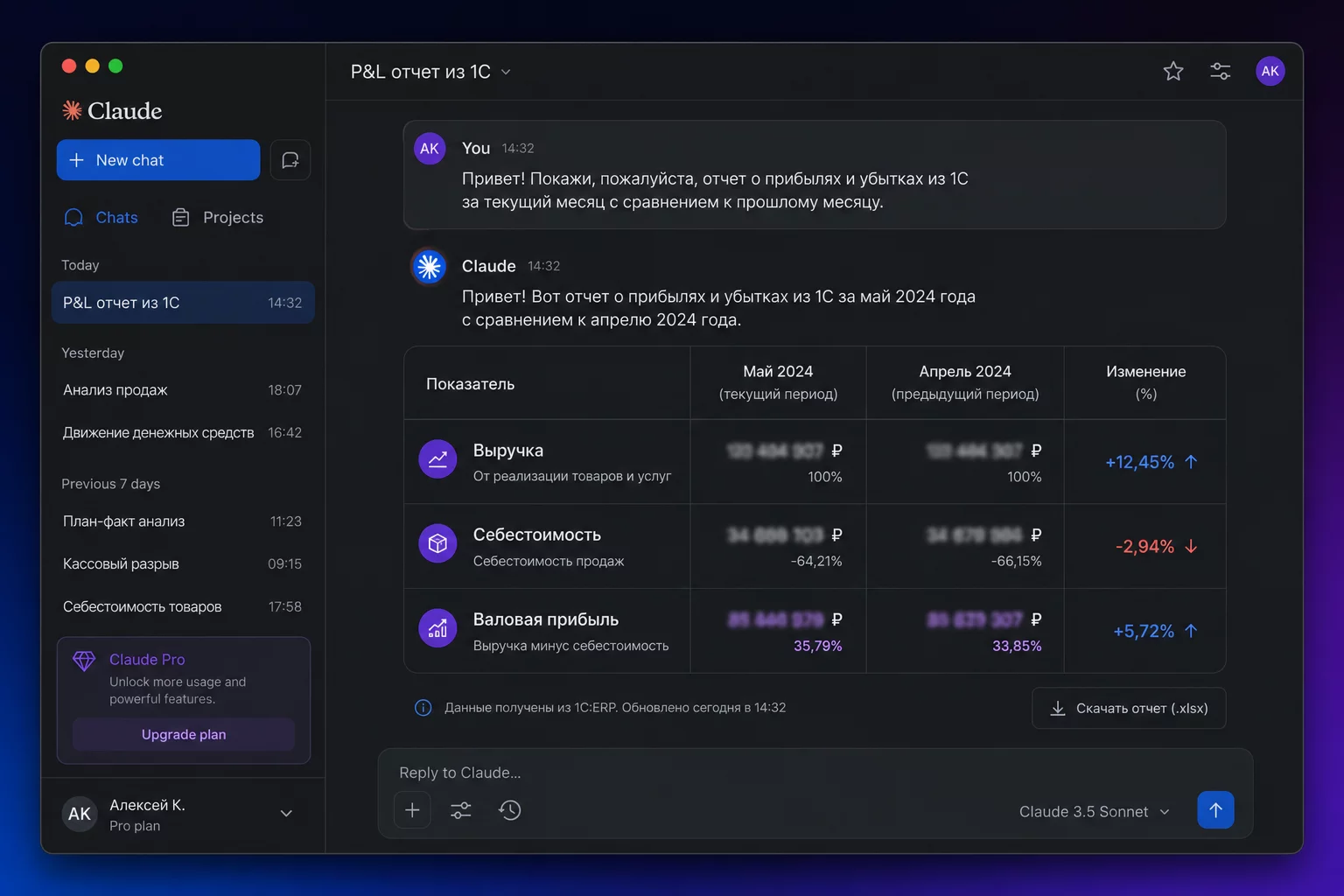Screen dimensions: 1344x896
Task: Open the chat bubble icon beside New chat
Action: [x=290, y=160]
